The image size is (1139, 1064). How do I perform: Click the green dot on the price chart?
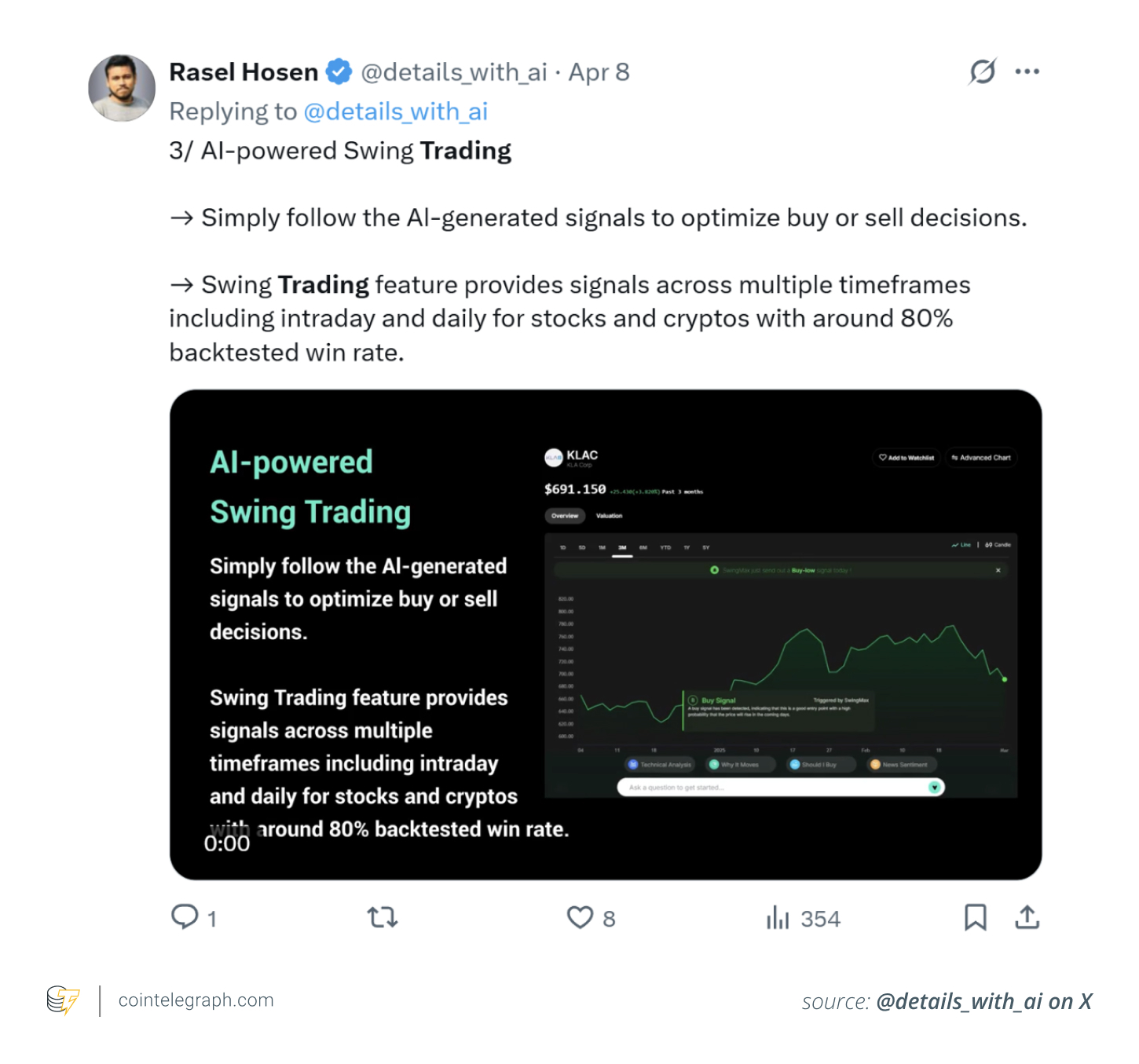point(1005,679)
